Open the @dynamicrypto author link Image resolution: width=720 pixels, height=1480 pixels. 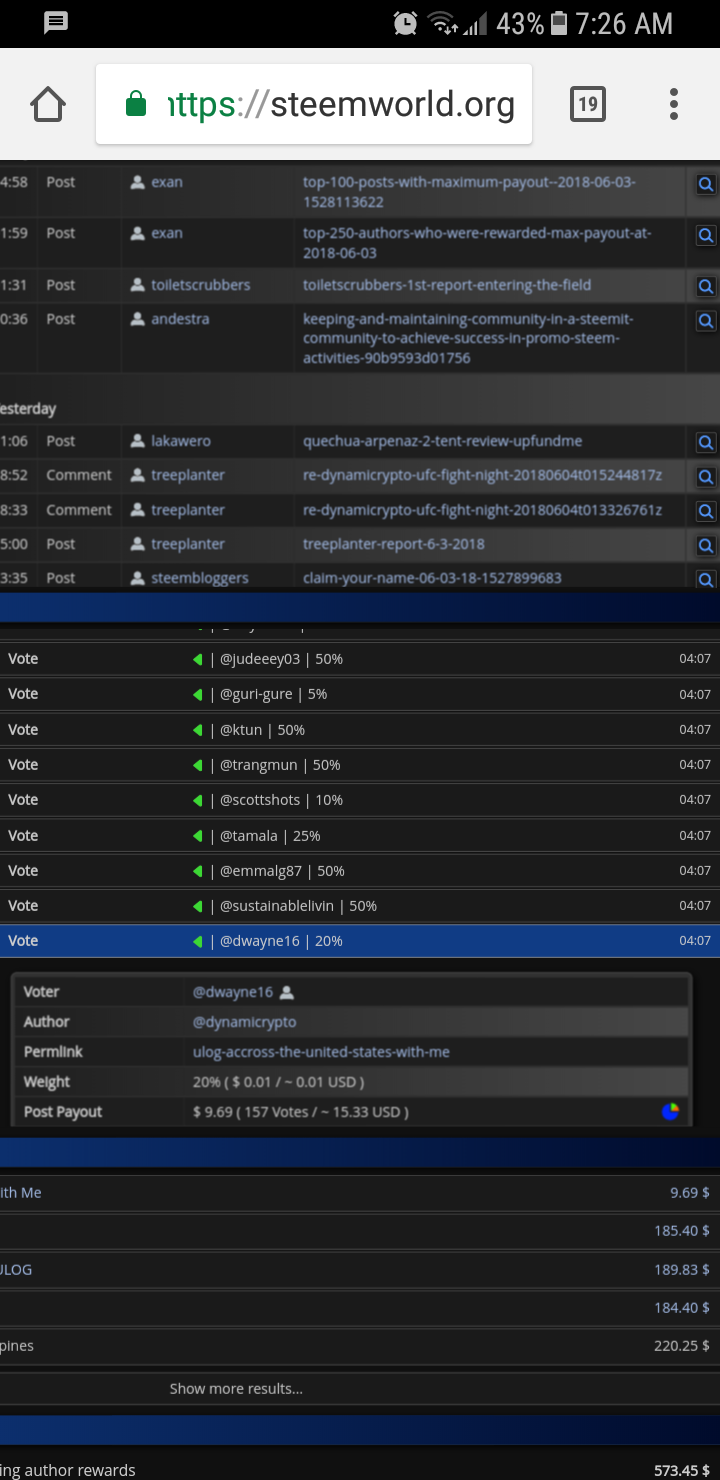coord(244,1022)
